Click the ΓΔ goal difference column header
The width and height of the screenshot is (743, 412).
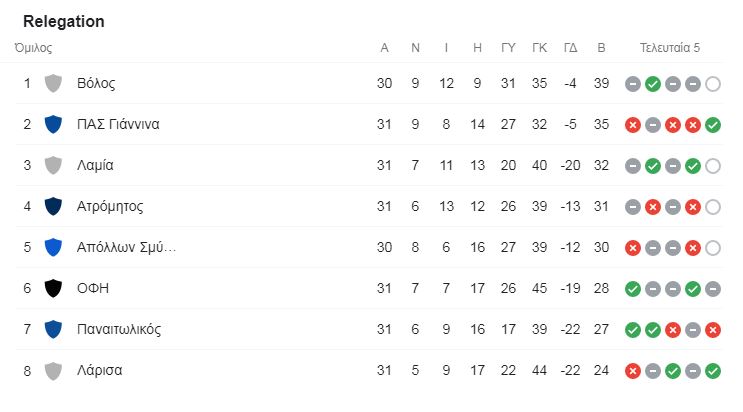[571, 48]
